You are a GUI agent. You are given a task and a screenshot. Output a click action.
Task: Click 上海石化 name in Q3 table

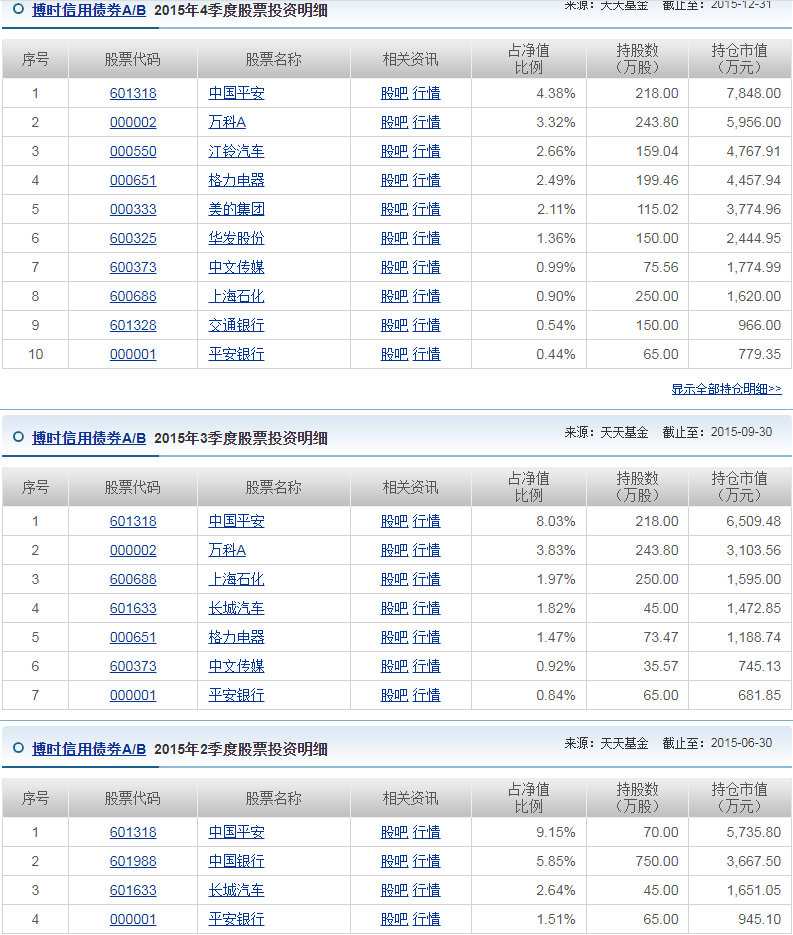[236, 579]
